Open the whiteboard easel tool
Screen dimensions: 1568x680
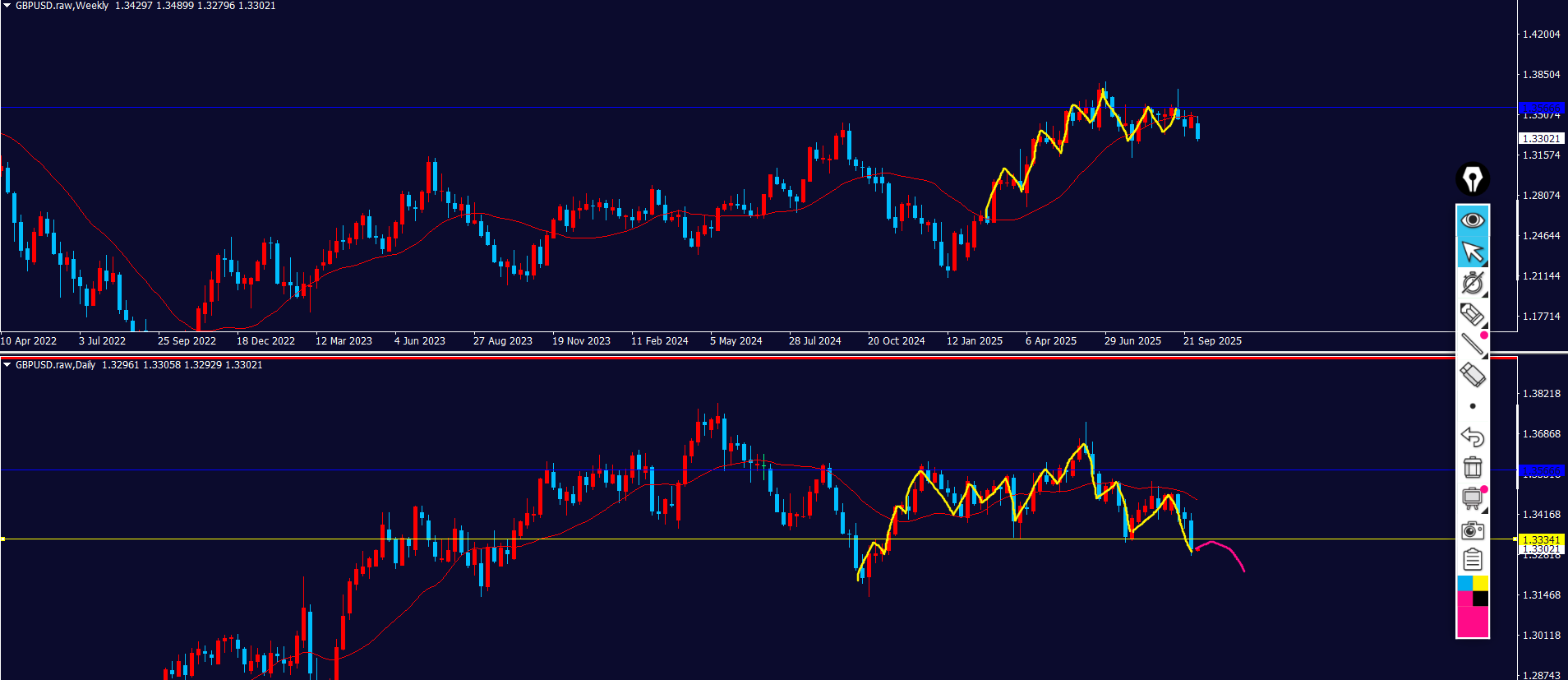1472,498
